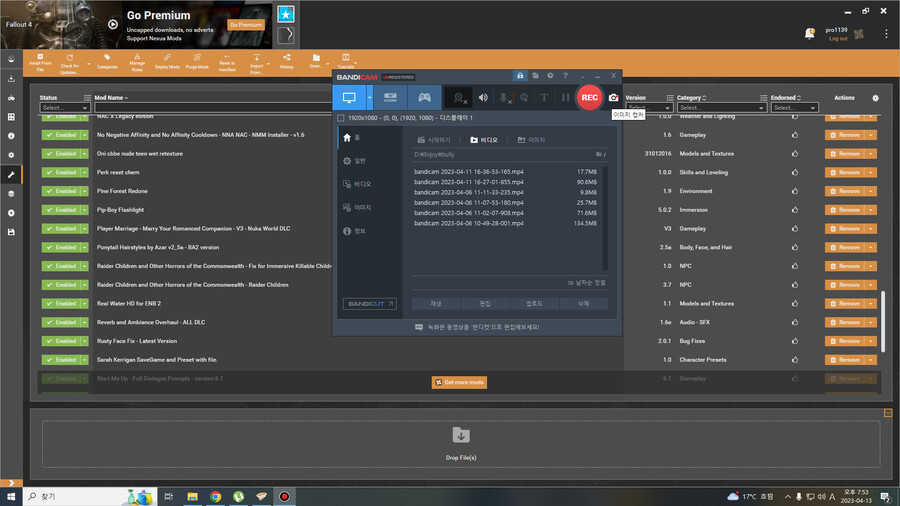Toggle Enabled status for Real Water HD
The image size is (900, 506).
[x=61, y=303]
